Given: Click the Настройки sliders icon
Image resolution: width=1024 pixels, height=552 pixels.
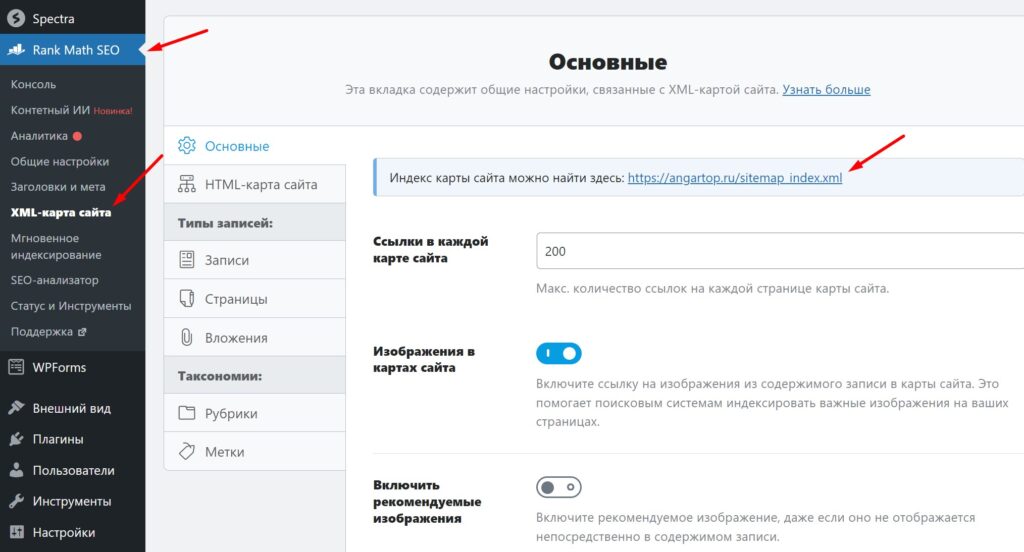Looking at the screenshot, I should click(x=16, y=532).
